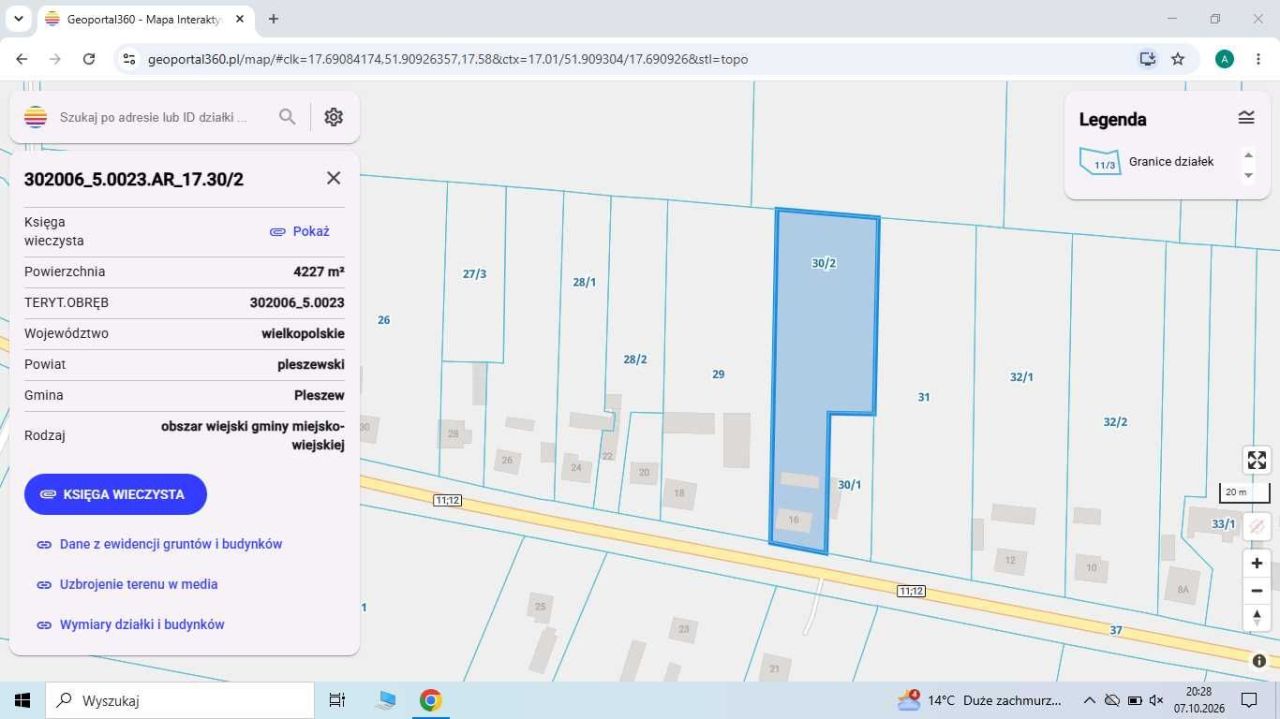Click the site information icon in address bar
Viewport: 1280px width, 719px height.
point(129,59)
